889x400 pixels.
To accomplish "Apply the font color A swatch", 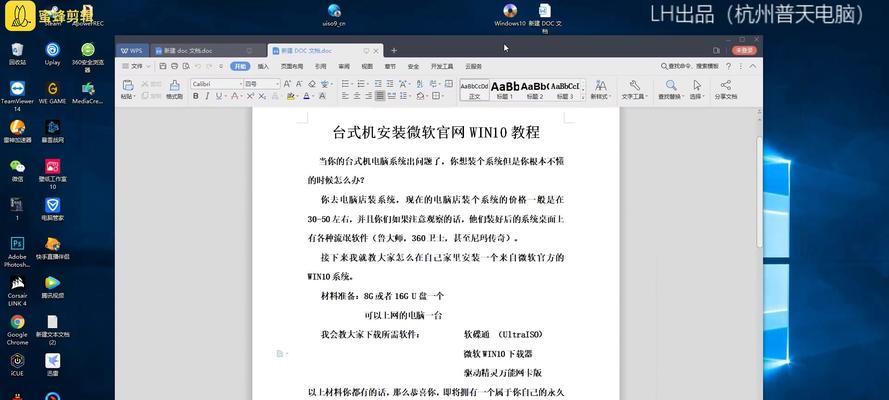I will pos(306,96).
